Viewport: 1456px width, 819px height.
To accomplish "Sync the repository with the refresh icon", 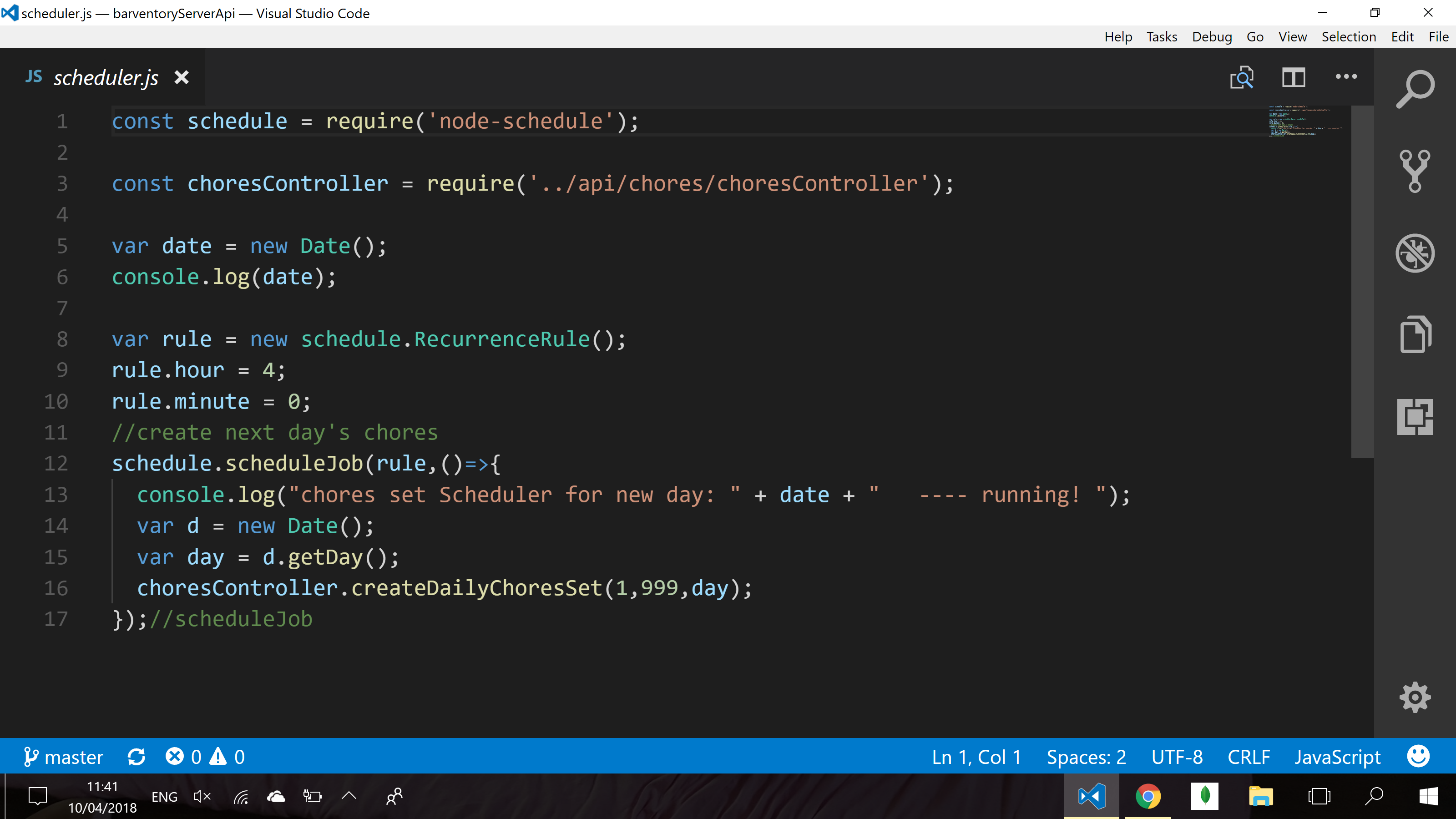I will (x=136, y=757).
